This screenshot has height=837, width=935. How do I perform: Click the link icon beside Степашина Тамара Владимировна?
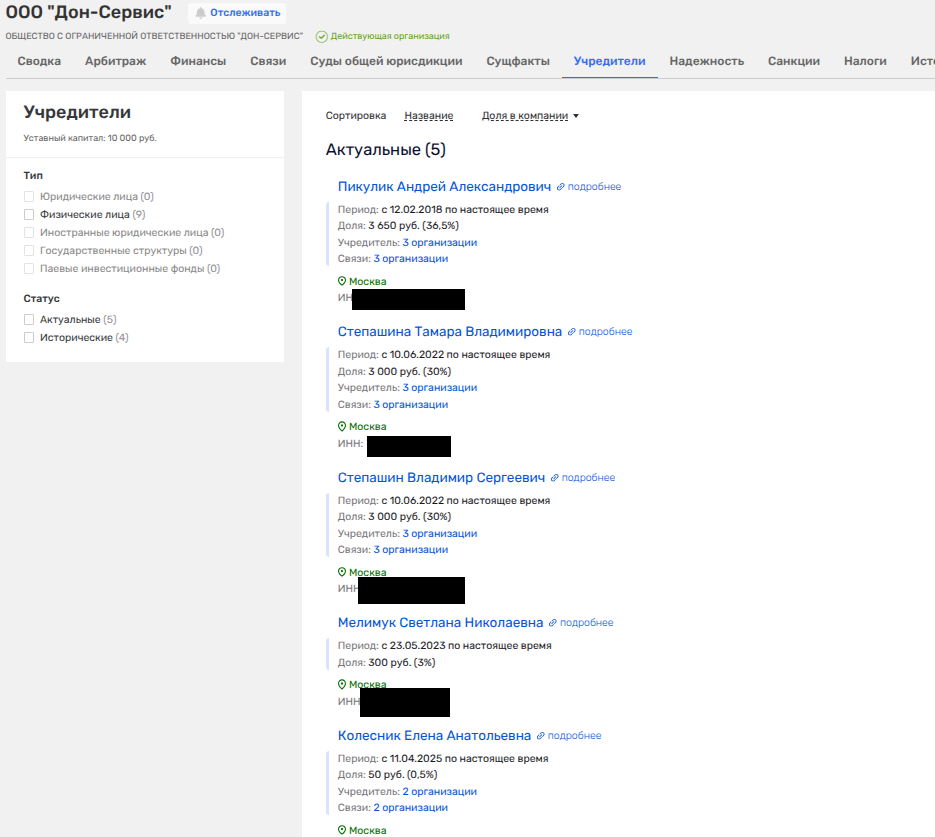(572, 332)
